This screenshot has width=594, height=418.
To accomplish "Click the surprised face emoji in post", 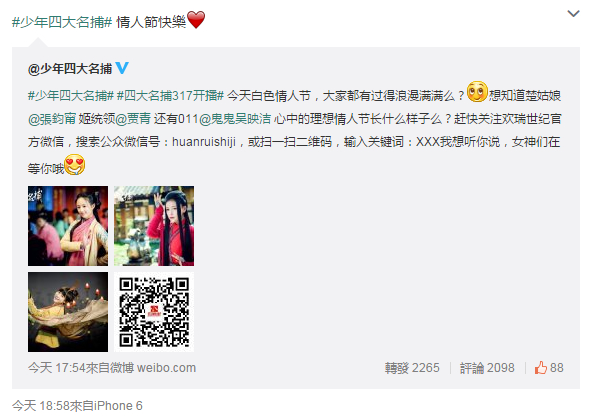I will (477, 92).
